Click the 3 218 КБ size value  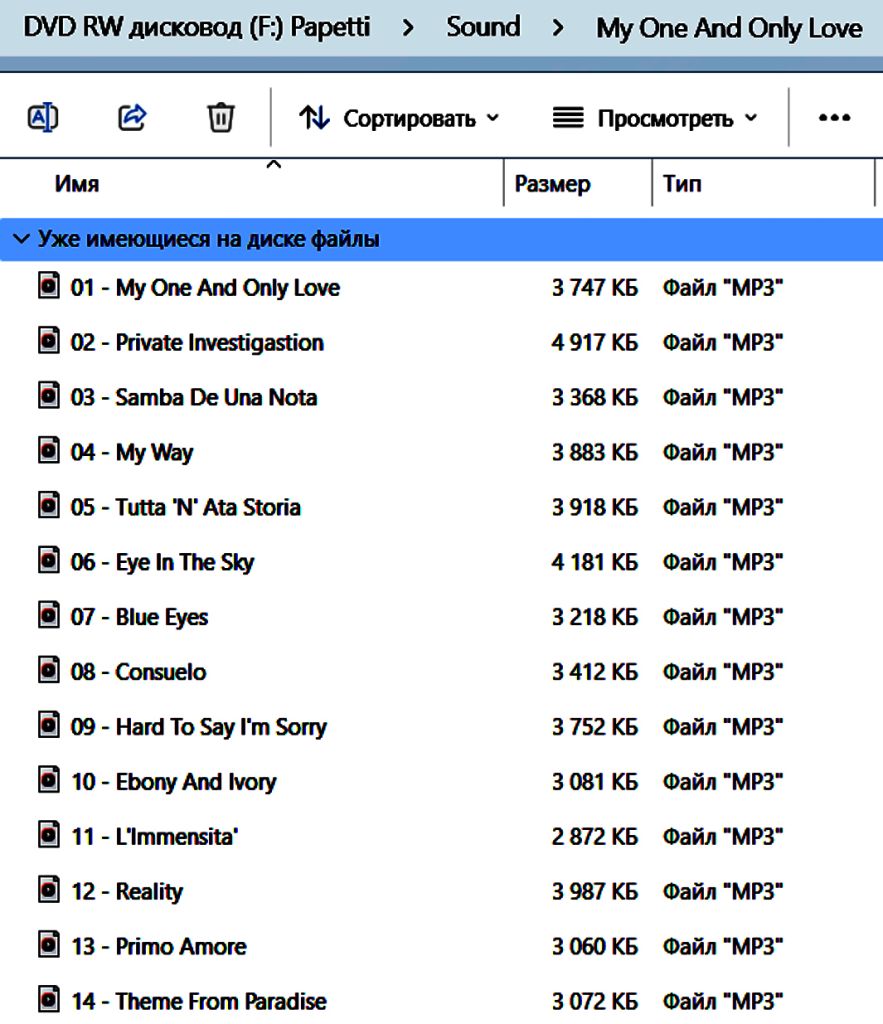coord(594,617)
